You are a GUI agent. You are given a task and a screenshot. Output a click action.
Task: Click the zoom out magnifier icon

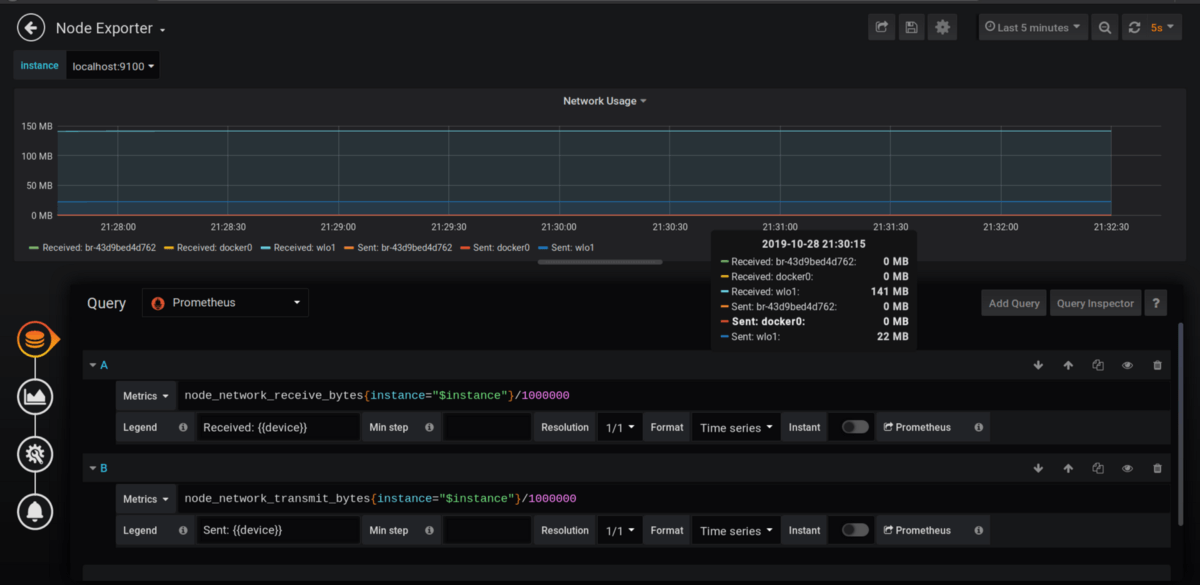click(1105, 28)
